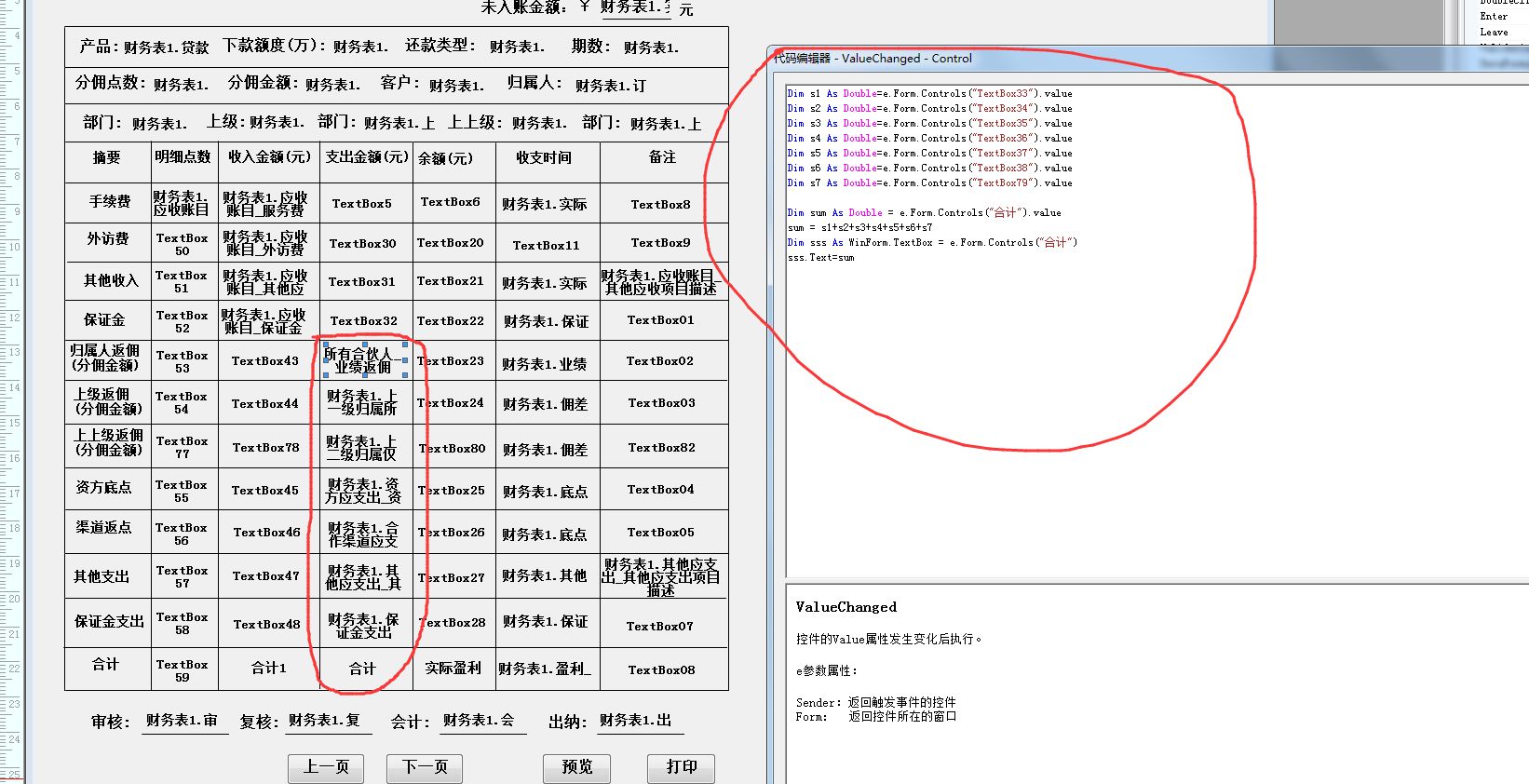Select the Leave event in the list
The height and width of the screenshot is (784, 1529).
point(1494,32)
